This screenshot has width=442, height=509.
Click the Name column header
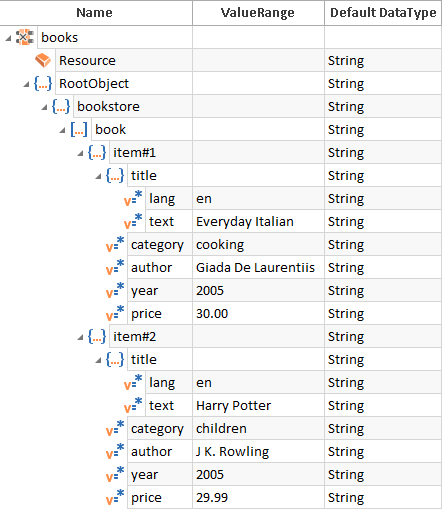click(x=96, y=13)
